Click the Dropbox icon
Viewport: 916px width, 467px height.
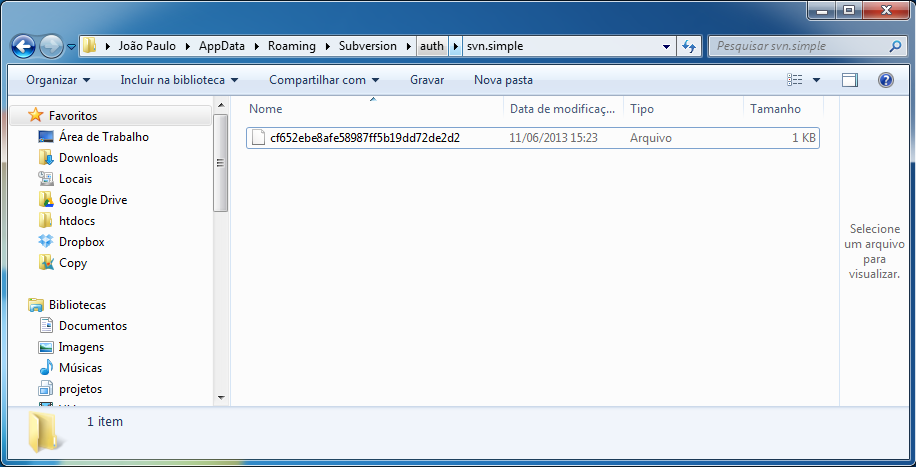click(x=46, y=241)
